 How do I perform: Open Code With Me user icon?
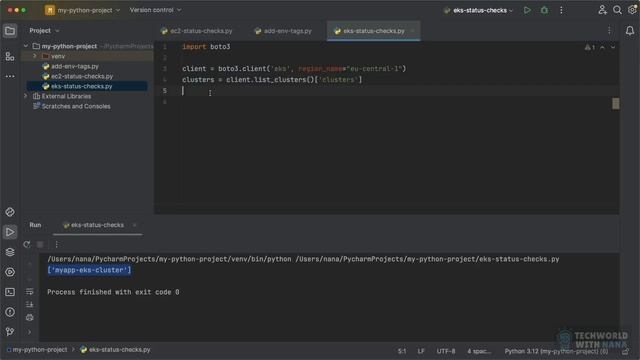(602, 10)
